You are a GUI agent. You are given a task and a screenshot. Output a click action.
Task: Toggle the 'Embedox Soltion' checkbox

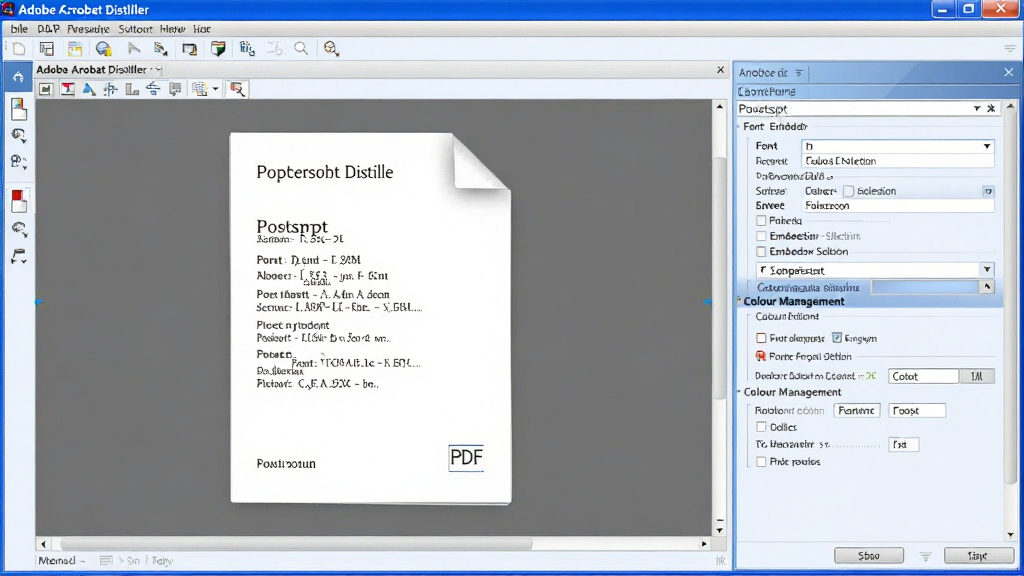pos(761,251)
